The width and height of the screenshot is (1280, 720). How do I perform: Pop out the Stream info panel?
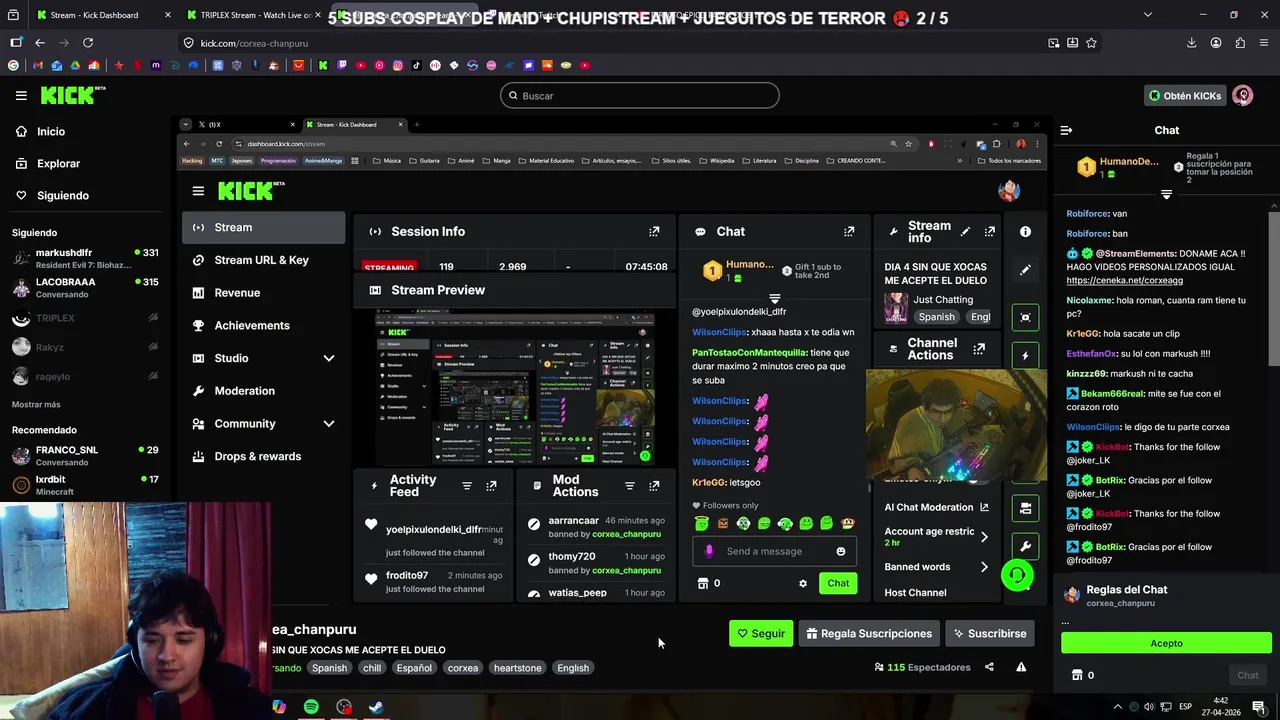[x=989, y=231]
